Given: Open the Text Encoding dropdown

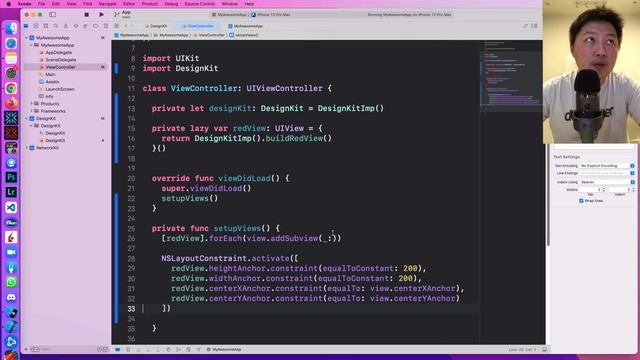Looking at the screenshot, I should point(607,166).
